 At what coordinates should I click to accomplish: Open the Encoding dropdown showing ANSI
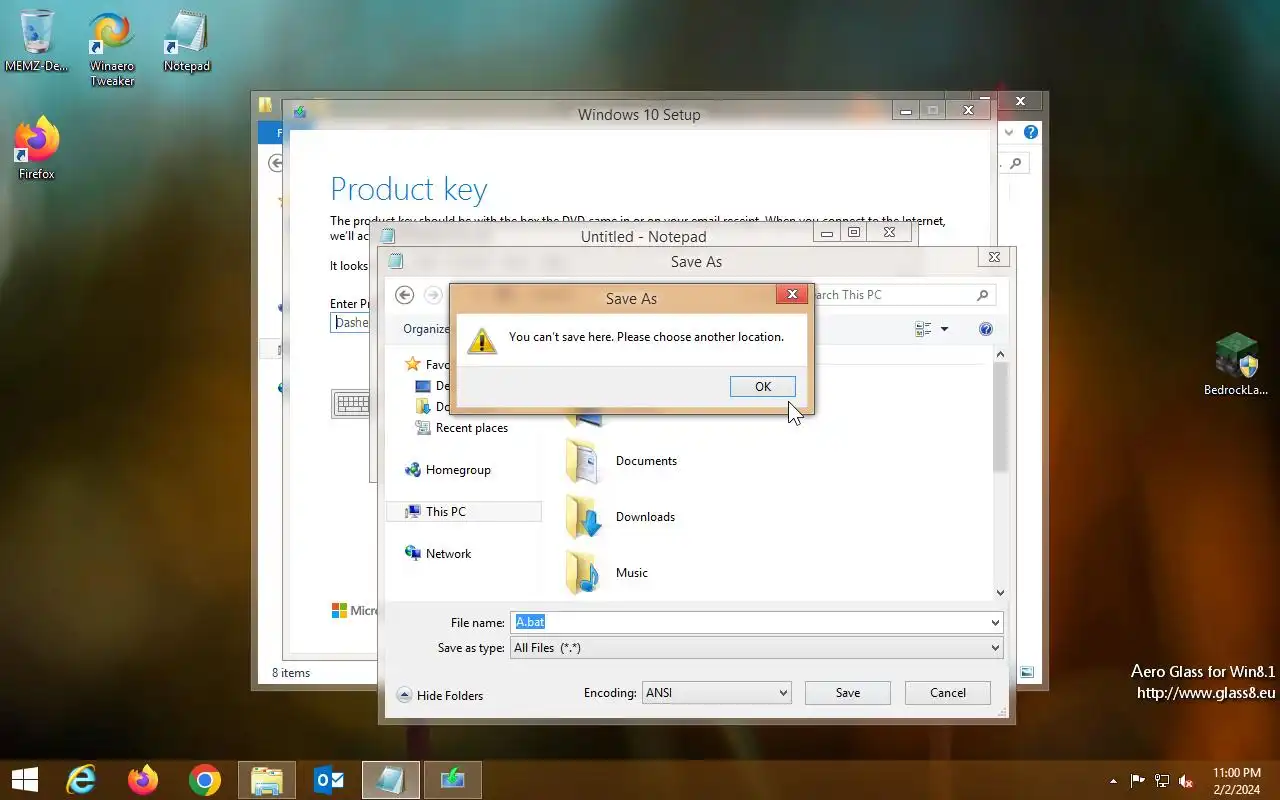click(716, 693)
